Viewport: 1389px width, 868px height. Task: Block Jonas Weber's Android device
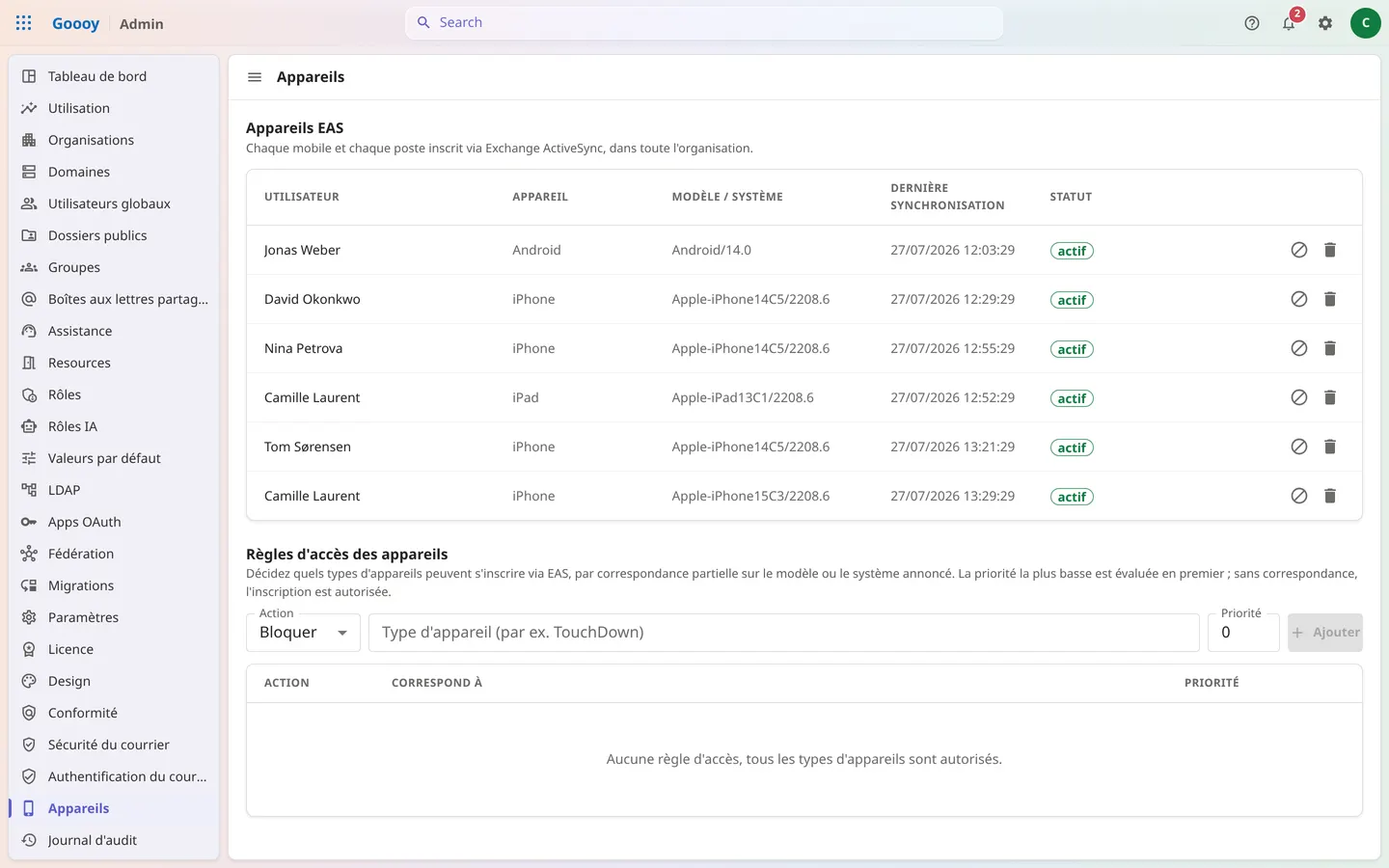[1299, 250]
